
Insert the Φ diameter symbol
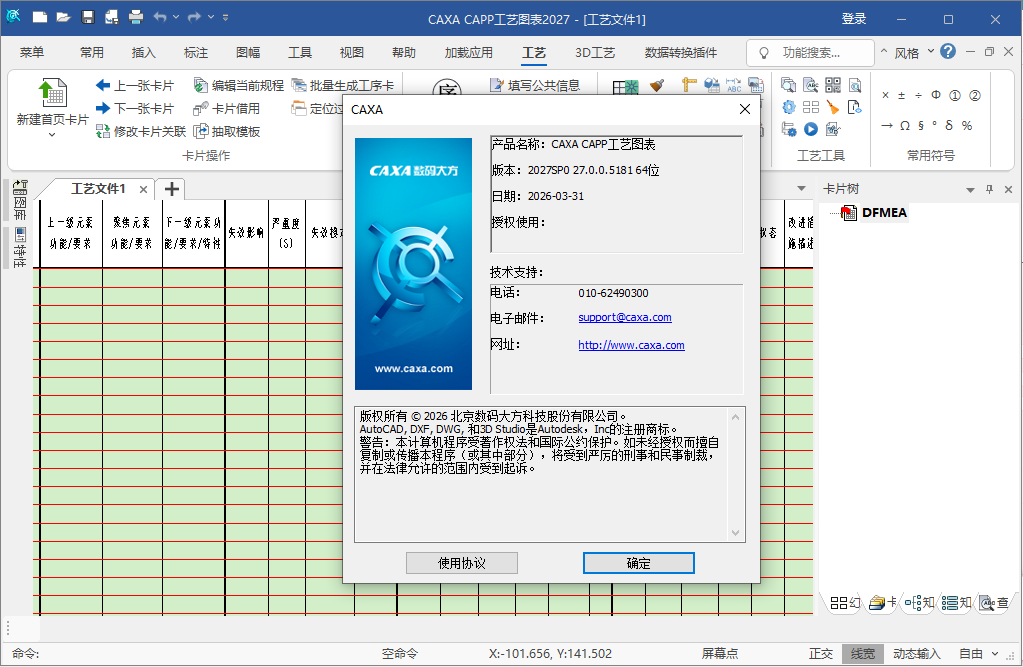[936, 95]
